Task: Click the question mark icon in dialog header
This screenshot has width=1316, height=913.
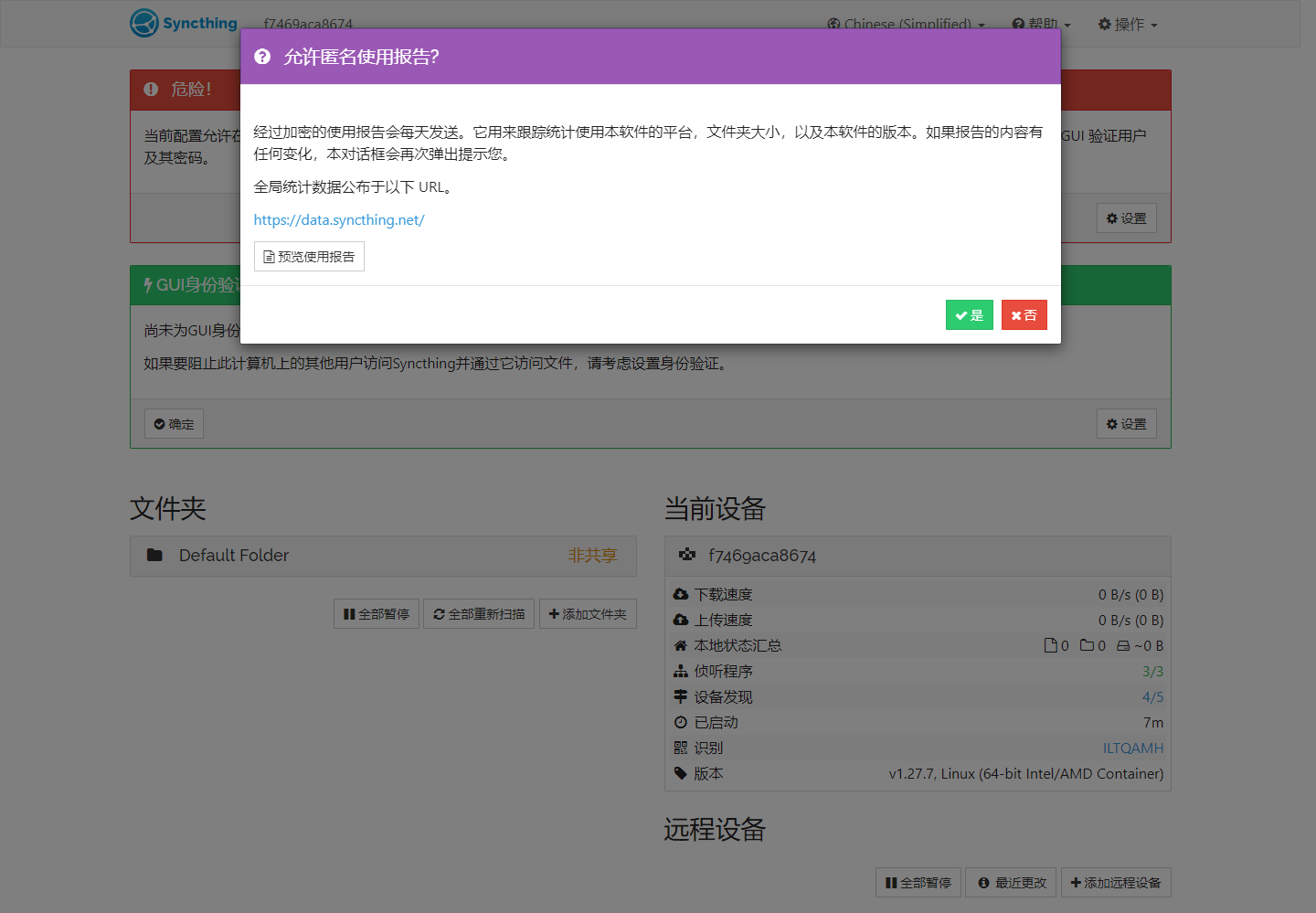Action: point(262,57)
